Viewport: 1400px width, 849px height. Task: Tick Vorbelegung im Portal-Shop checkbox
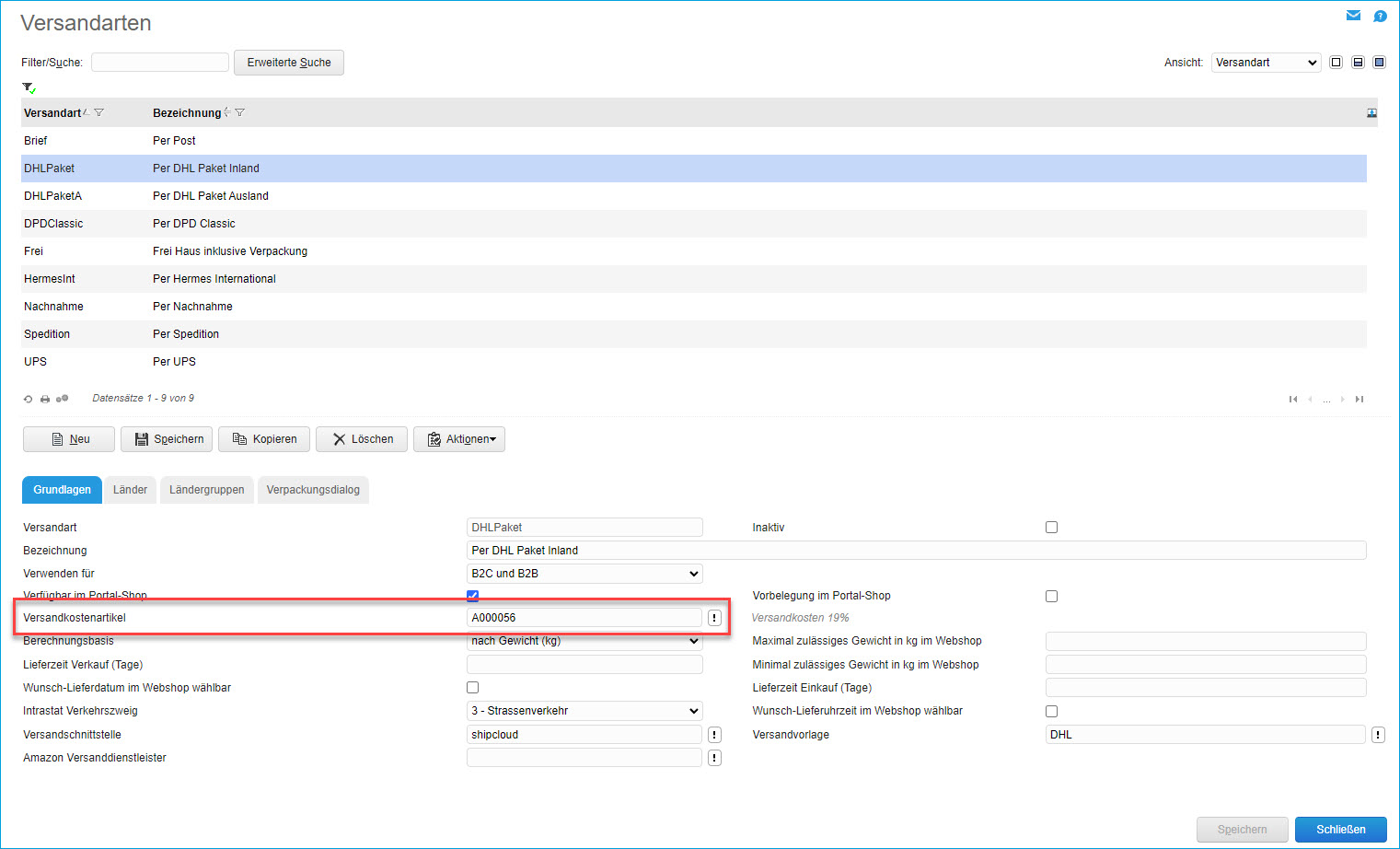pyautogui.click(x=1051, y=596)
